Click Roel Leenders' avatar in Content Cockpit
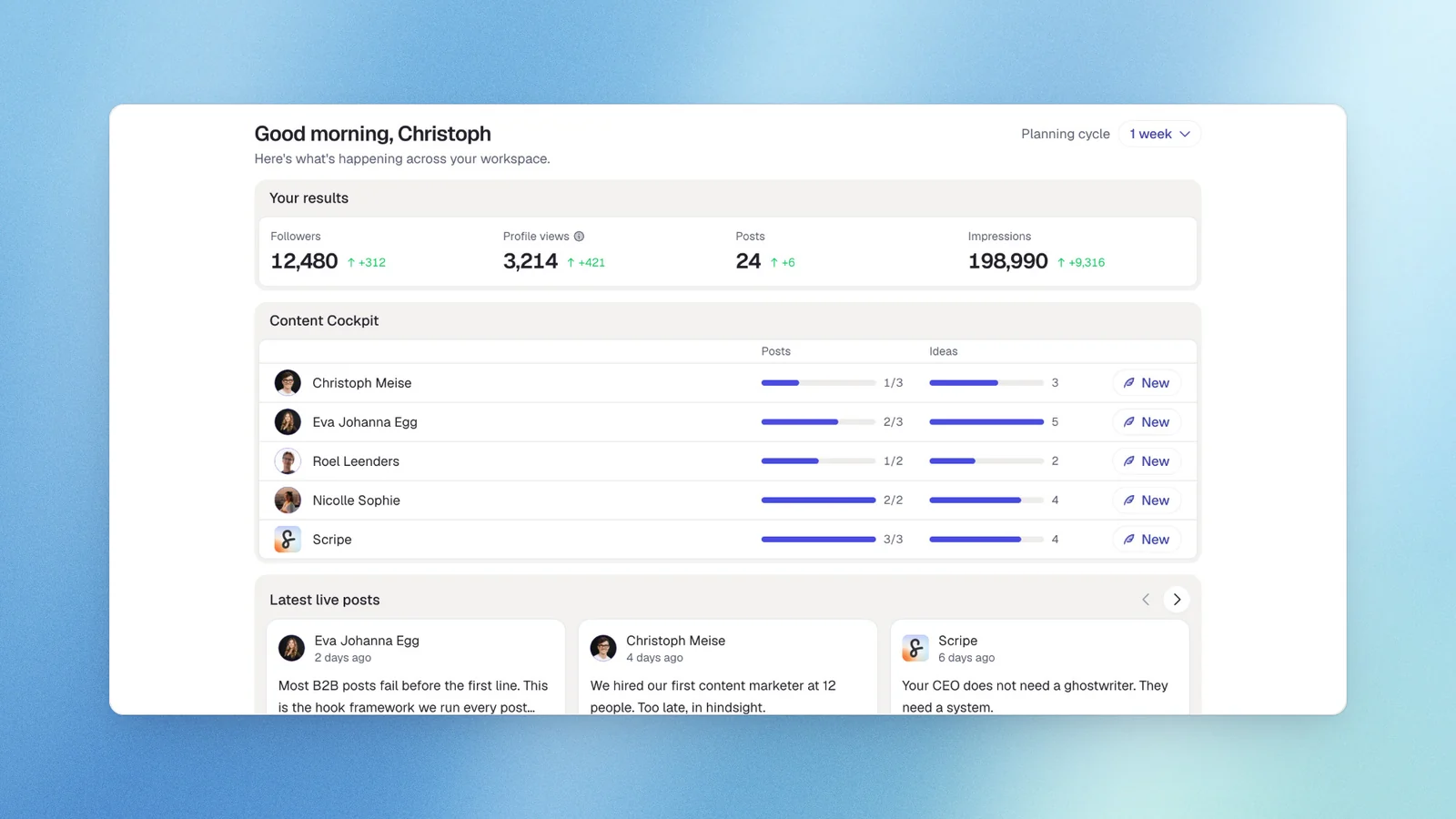 [288, 461]
